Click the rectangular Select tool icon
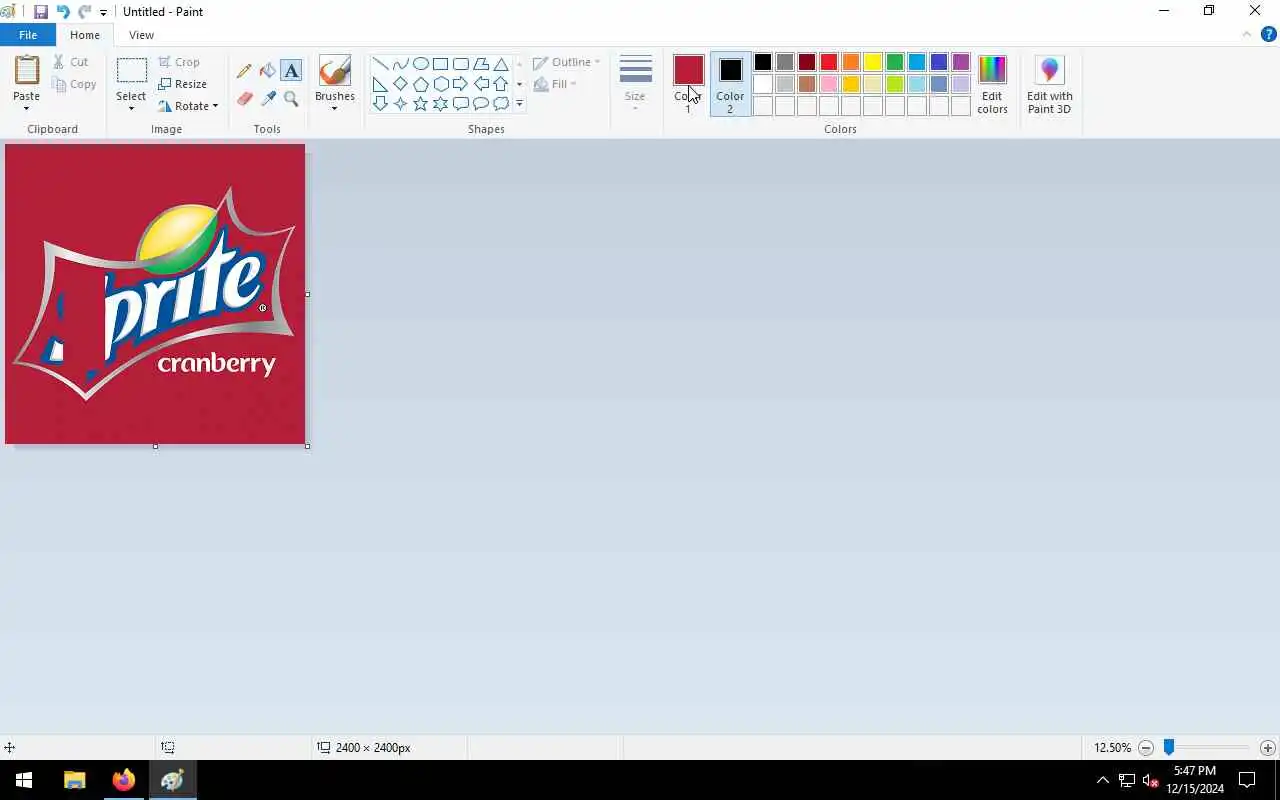The height and width of the screenshot is (800, 1280). [131, 71]
